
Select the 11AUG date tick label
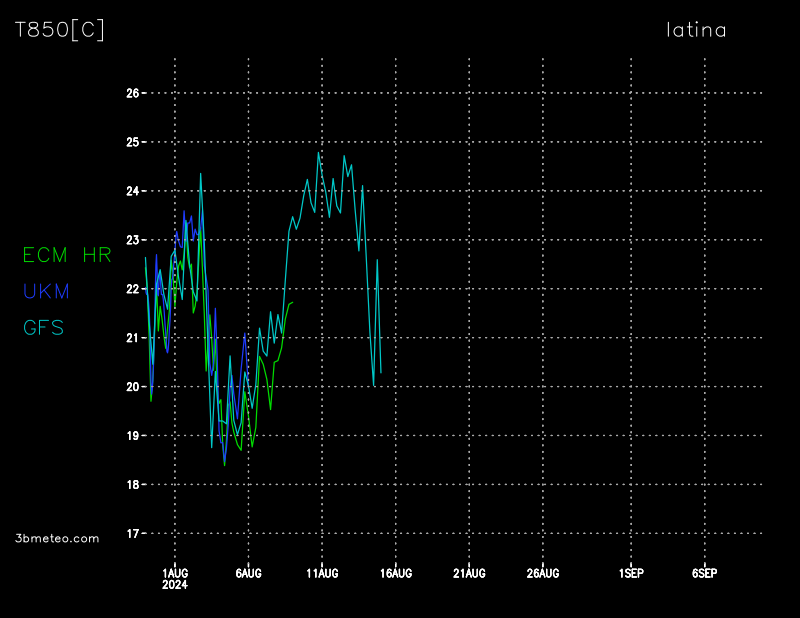point(322,573)
